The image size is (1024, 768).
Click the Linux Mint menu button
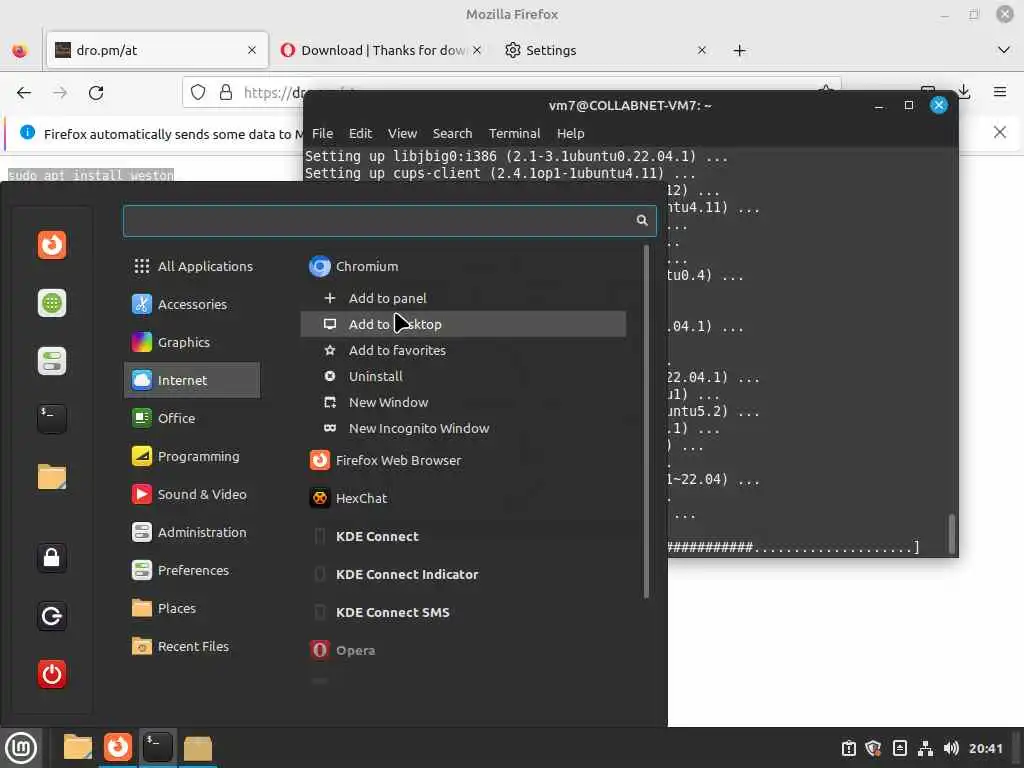[21, 748]
